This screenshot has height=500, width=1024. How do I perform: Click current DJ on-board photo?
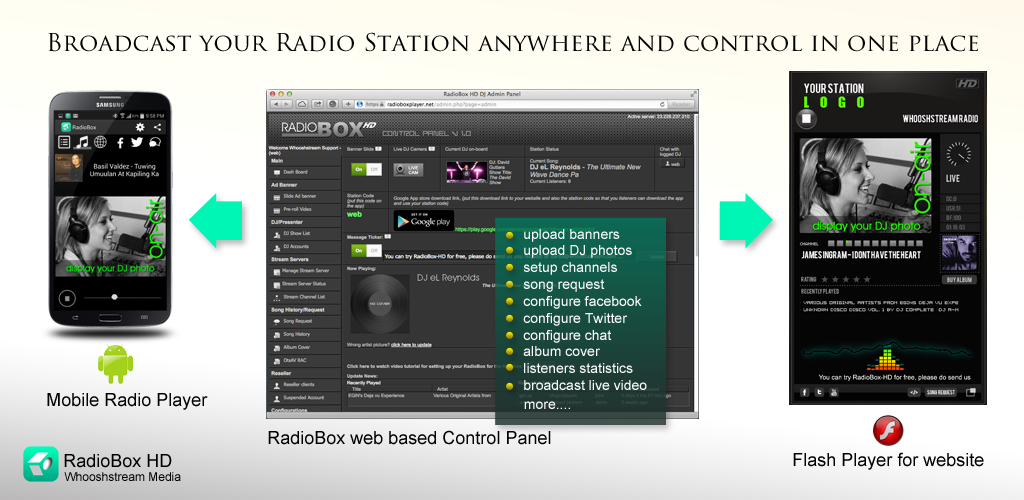[x=466, y=172]
